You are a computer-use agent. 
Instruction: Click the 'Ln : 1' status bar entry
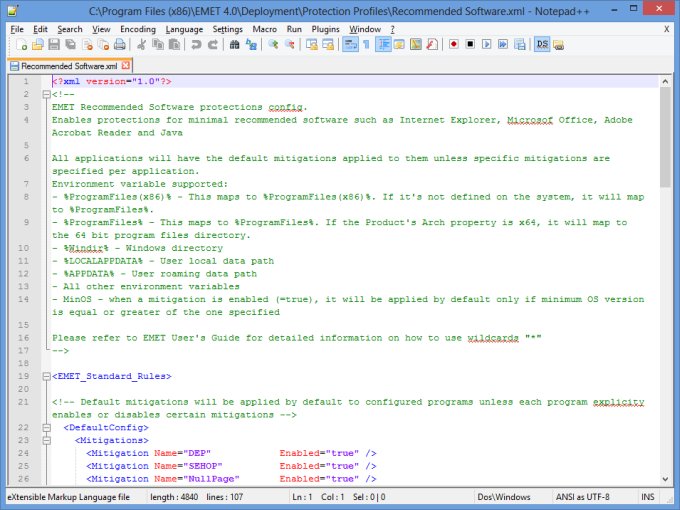click(302, 497)
